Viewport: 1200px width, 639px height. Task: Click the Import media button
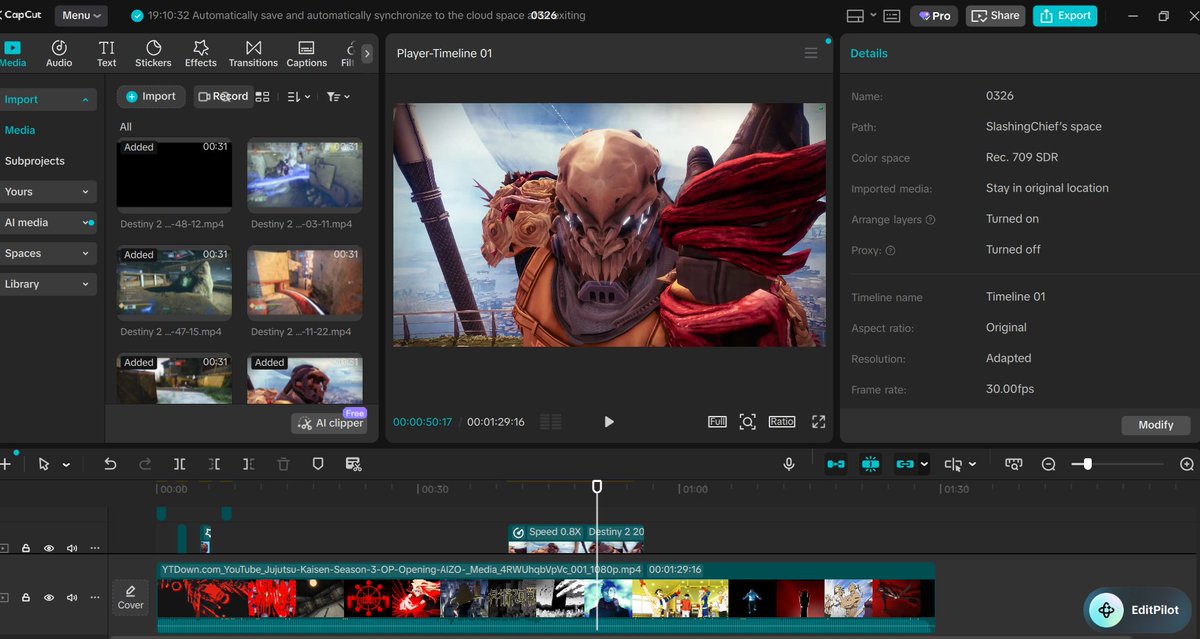click(151, 97)
